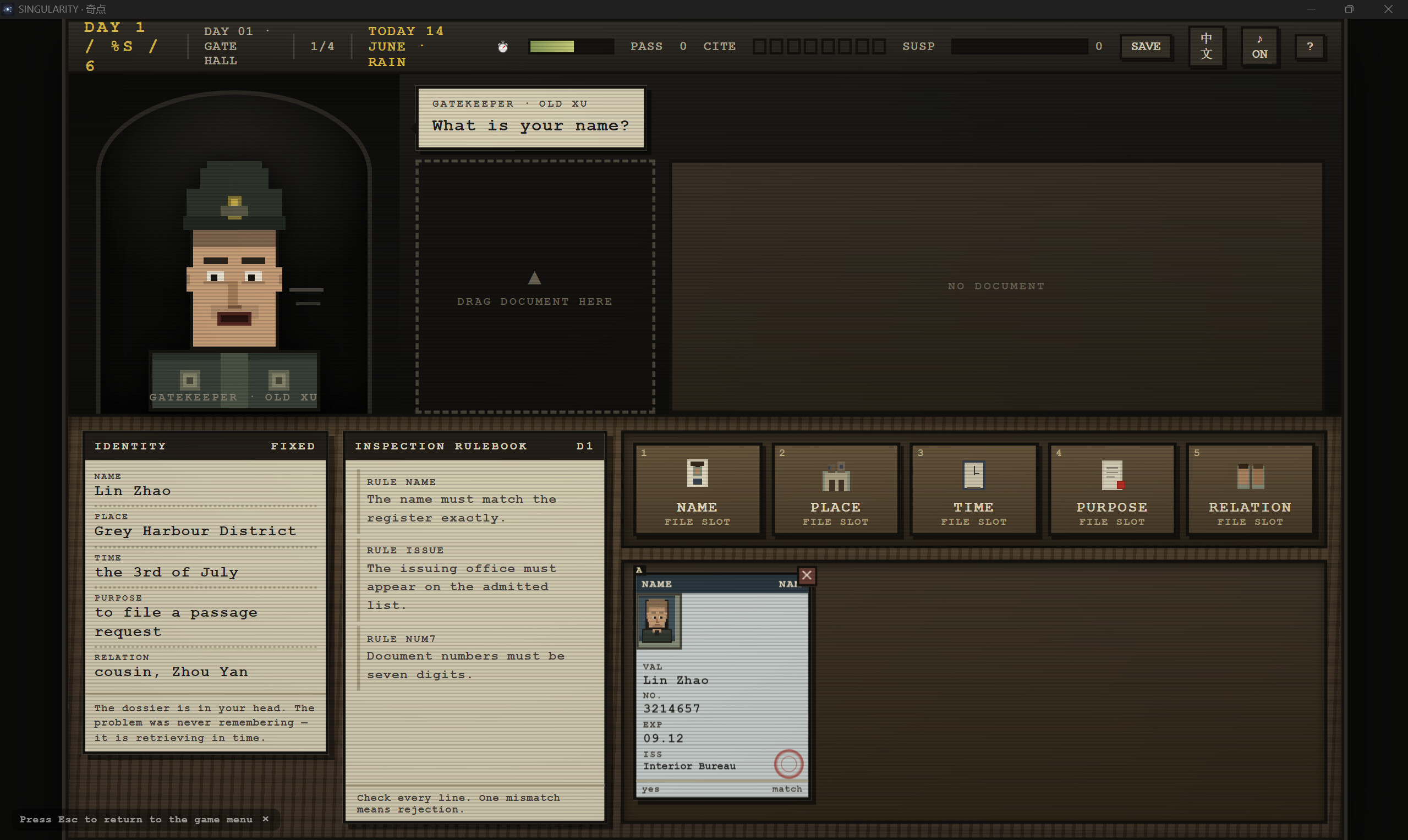Click the drag document here drop zone
The image size is (1408, 840).
535,287
